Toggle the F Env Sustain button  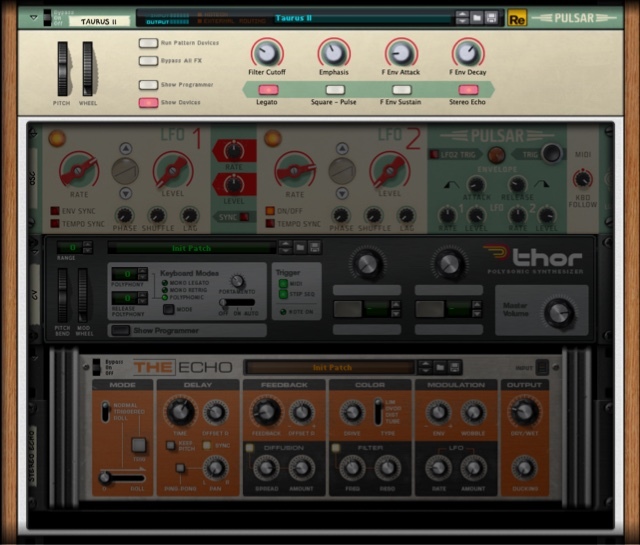[402, 89]
